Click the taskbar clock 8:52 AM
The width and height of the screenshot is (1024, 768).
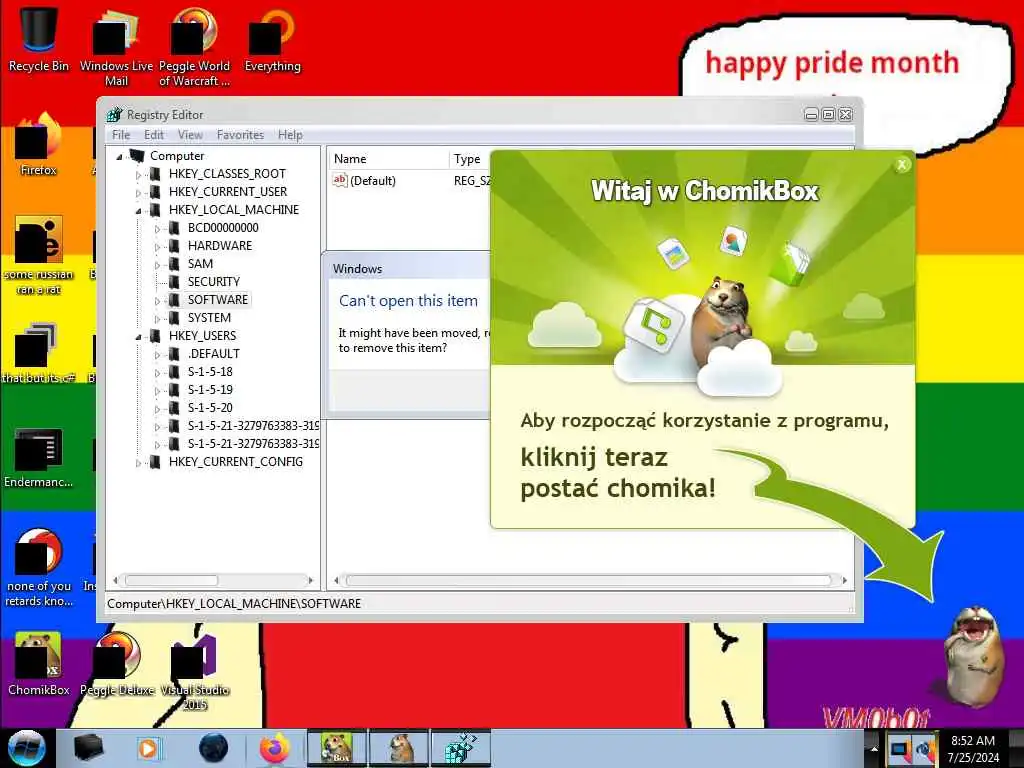(x=972, y=741)
